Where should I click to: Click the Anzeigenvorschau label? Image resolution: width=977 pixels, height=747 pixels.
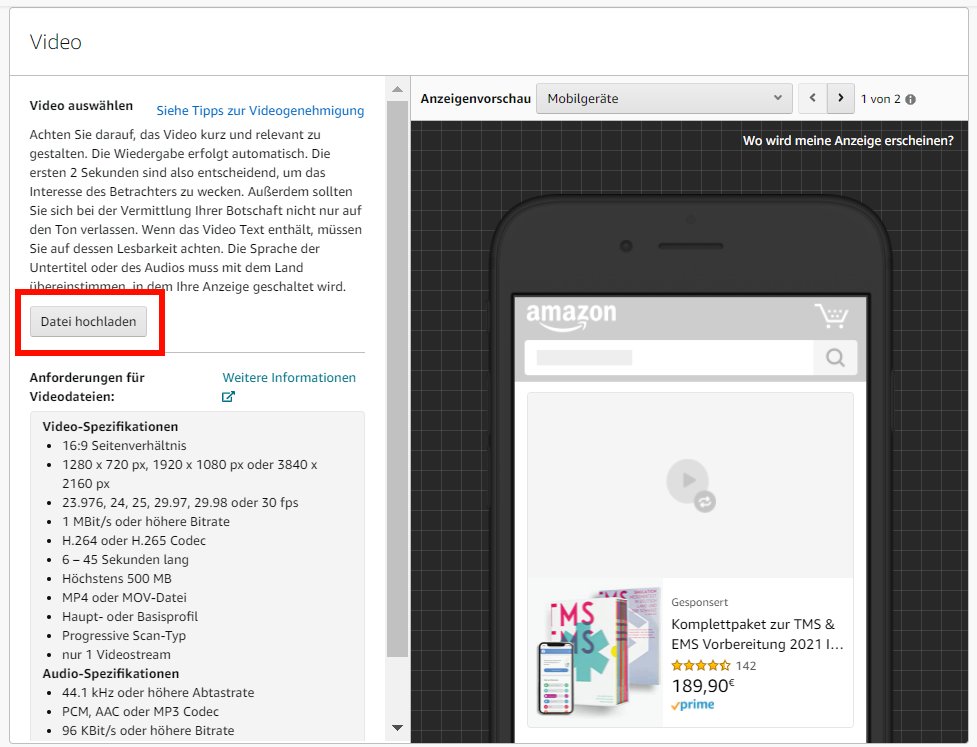[x=475, y=98]
